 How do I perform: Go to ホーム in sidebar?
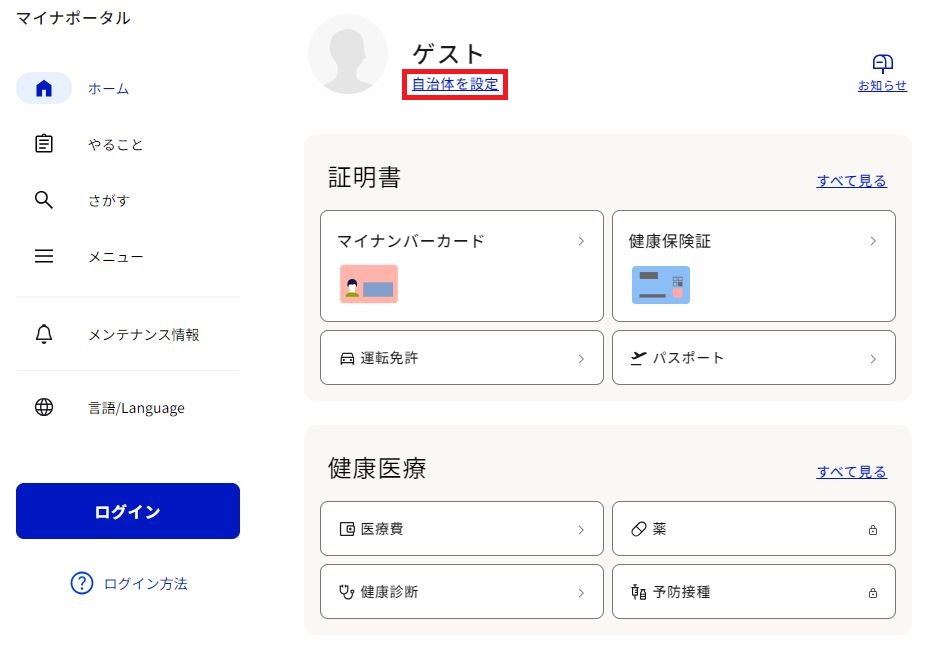click(108, 88)
